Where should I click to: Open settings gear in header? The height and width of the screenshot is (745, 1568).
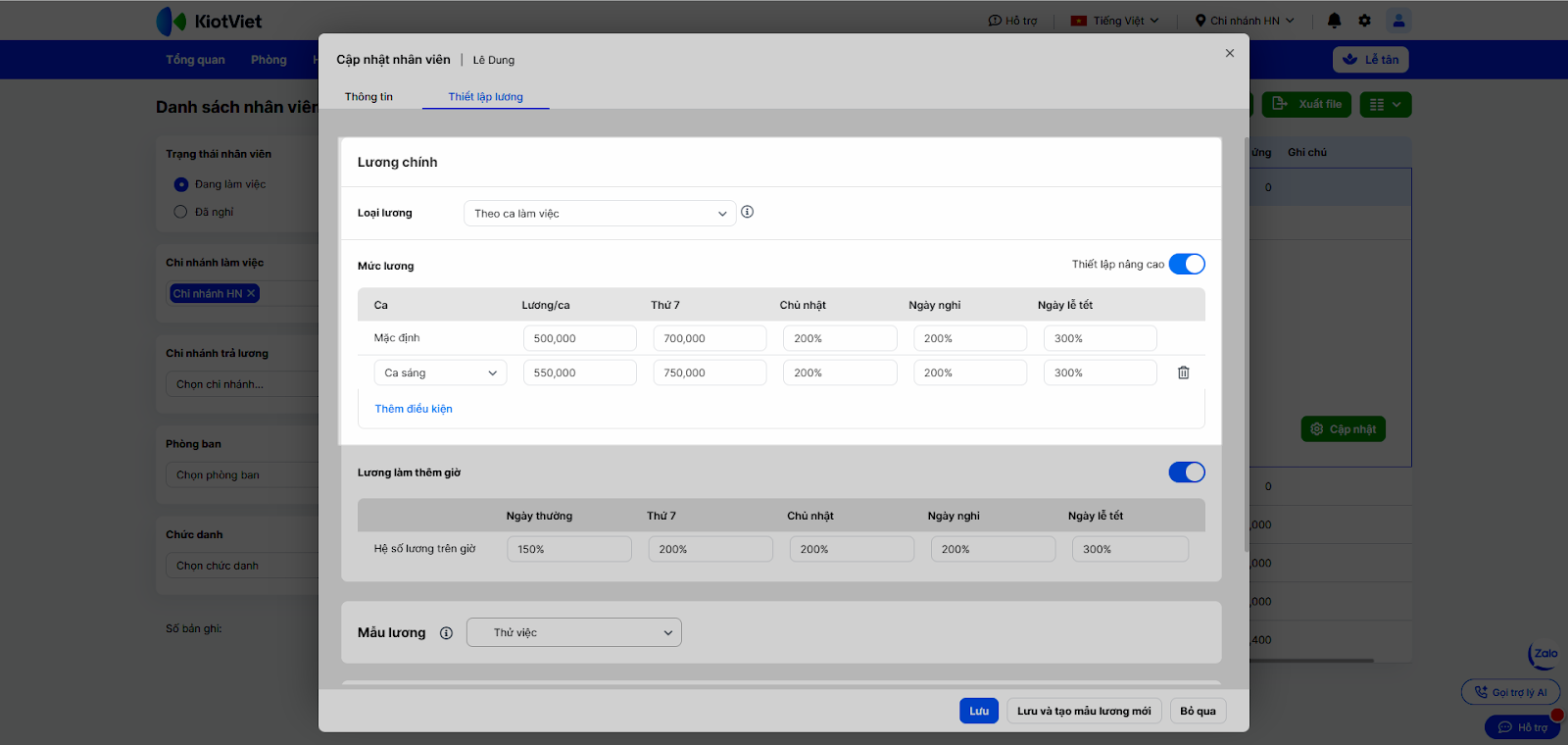[x=1364, y=21]
